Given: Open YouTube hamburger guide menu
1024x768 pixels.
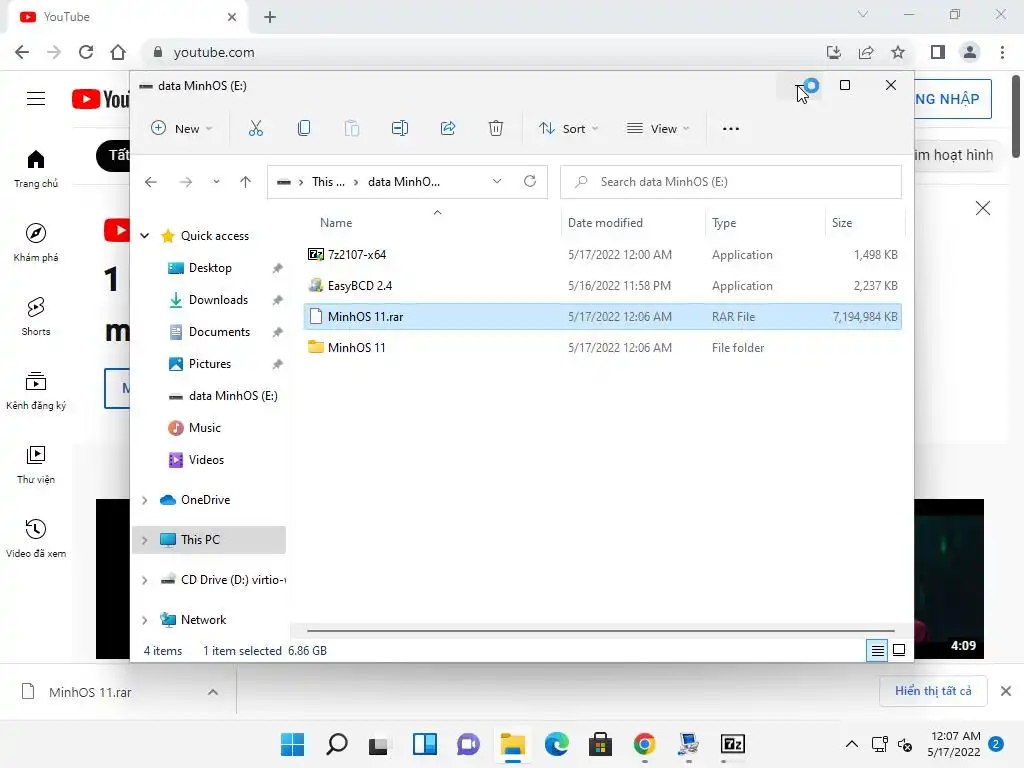Looking at the screenshot, I should pos(36,99).
